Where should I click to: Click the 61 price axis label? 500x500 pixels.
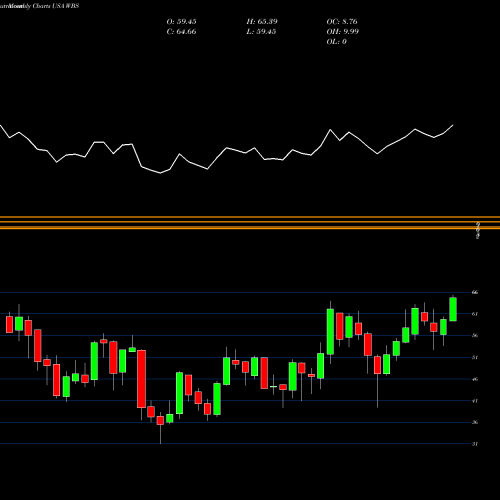475,314
